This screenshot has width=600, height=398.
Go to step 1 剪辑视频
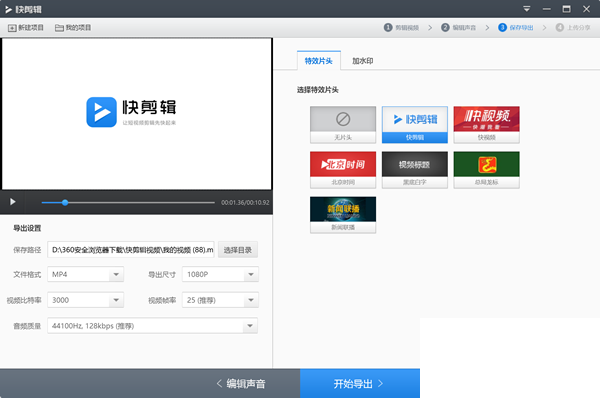point(401,28)
